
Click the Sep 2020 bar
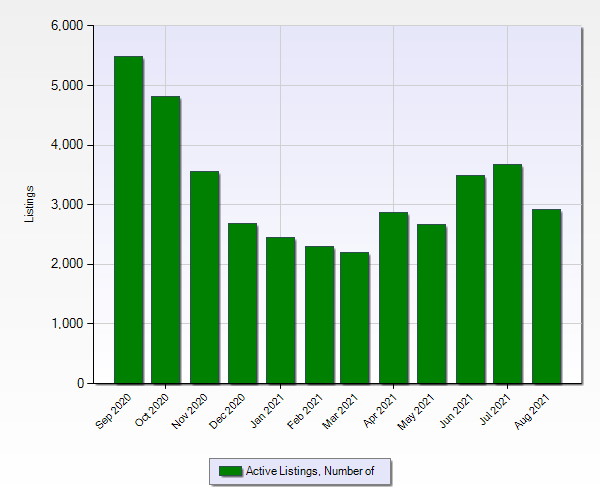[128, 220]
